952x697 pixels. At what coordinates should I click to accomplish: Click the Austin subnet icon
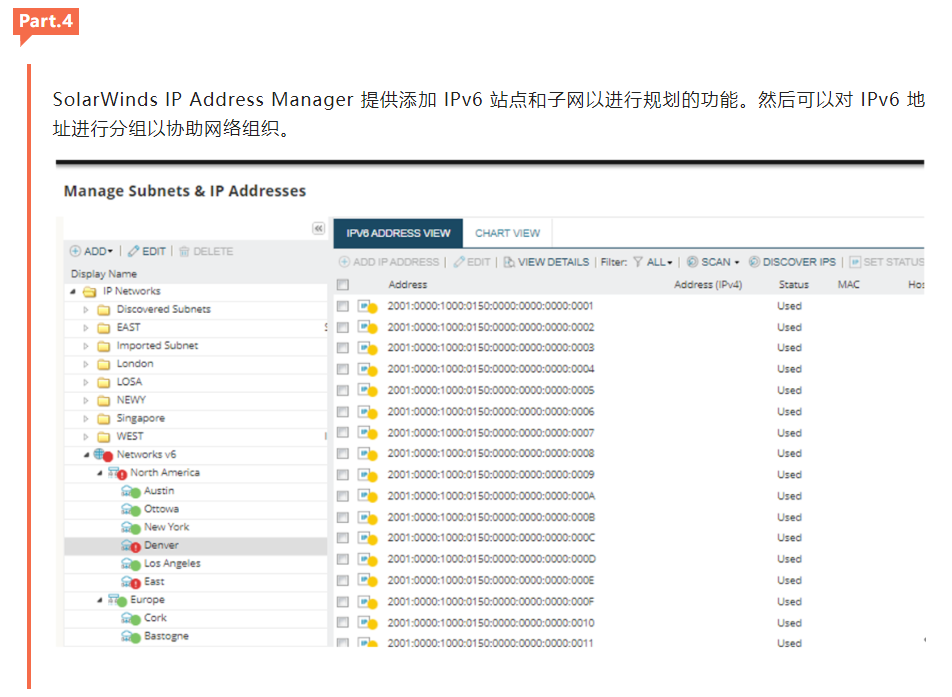pyautogui.click(x=131, y=491)
